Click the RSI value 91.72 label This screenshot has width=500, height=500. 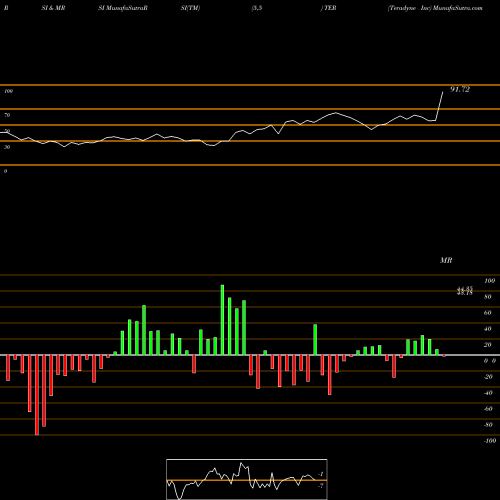coord(460,89)
